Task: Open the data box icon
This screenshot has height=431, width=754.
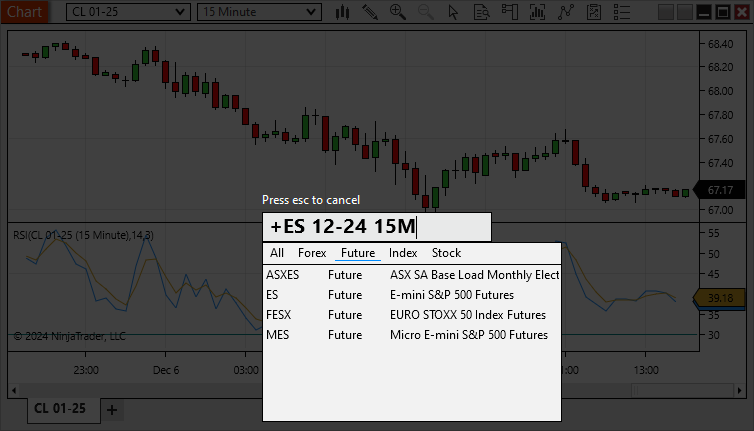Action: coord(482,12)
